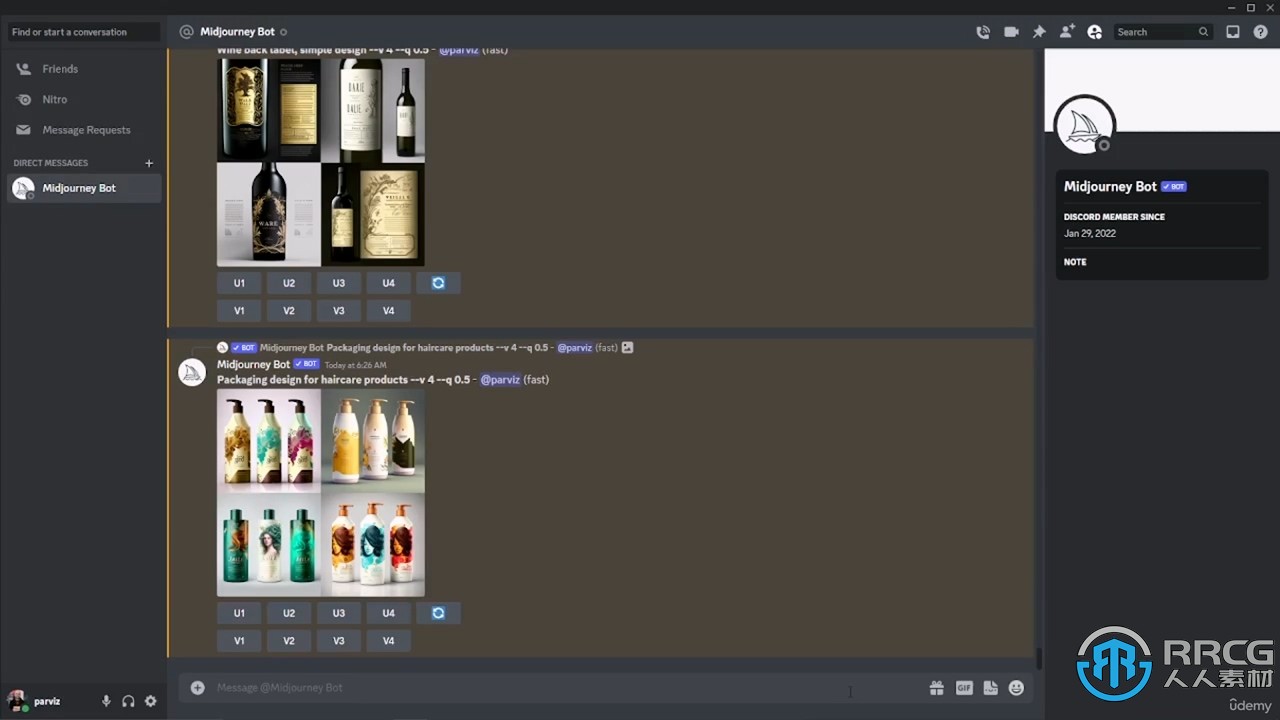Click Midjourney Bot name in profile panel
Image resolution: width=1280 pixels, height=720 pixels.
(x=1110, y=187)
